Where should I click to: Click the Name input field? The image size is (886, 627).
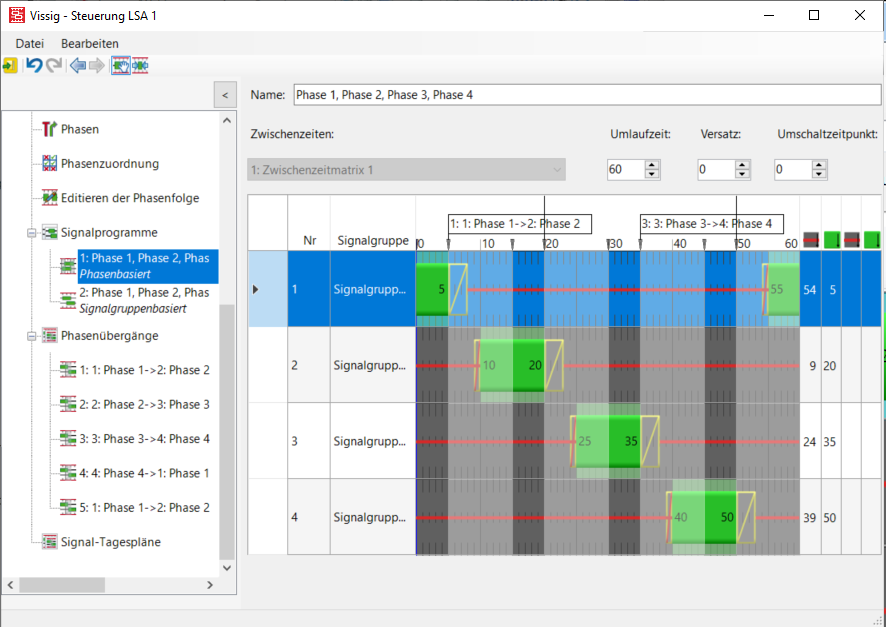pos(587,95)
